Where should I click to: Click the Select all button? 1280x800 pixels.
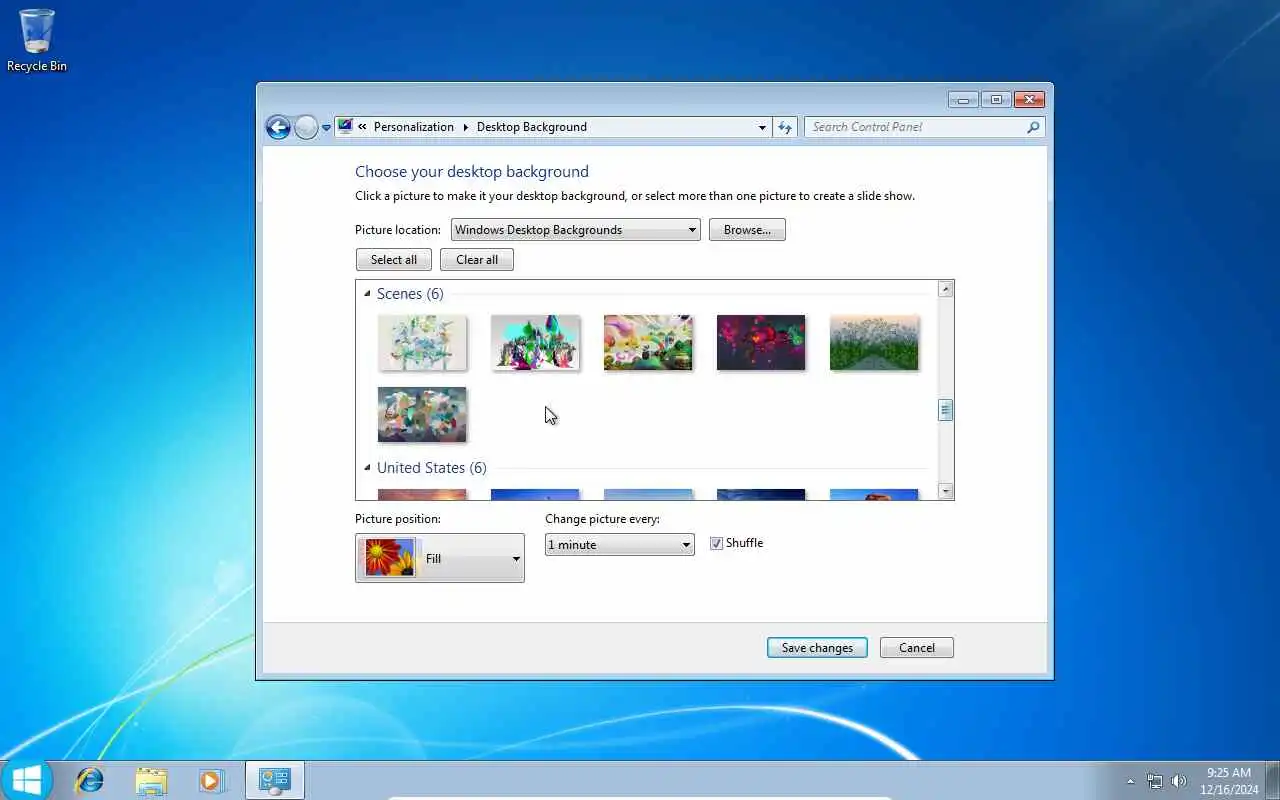point(394,260)
